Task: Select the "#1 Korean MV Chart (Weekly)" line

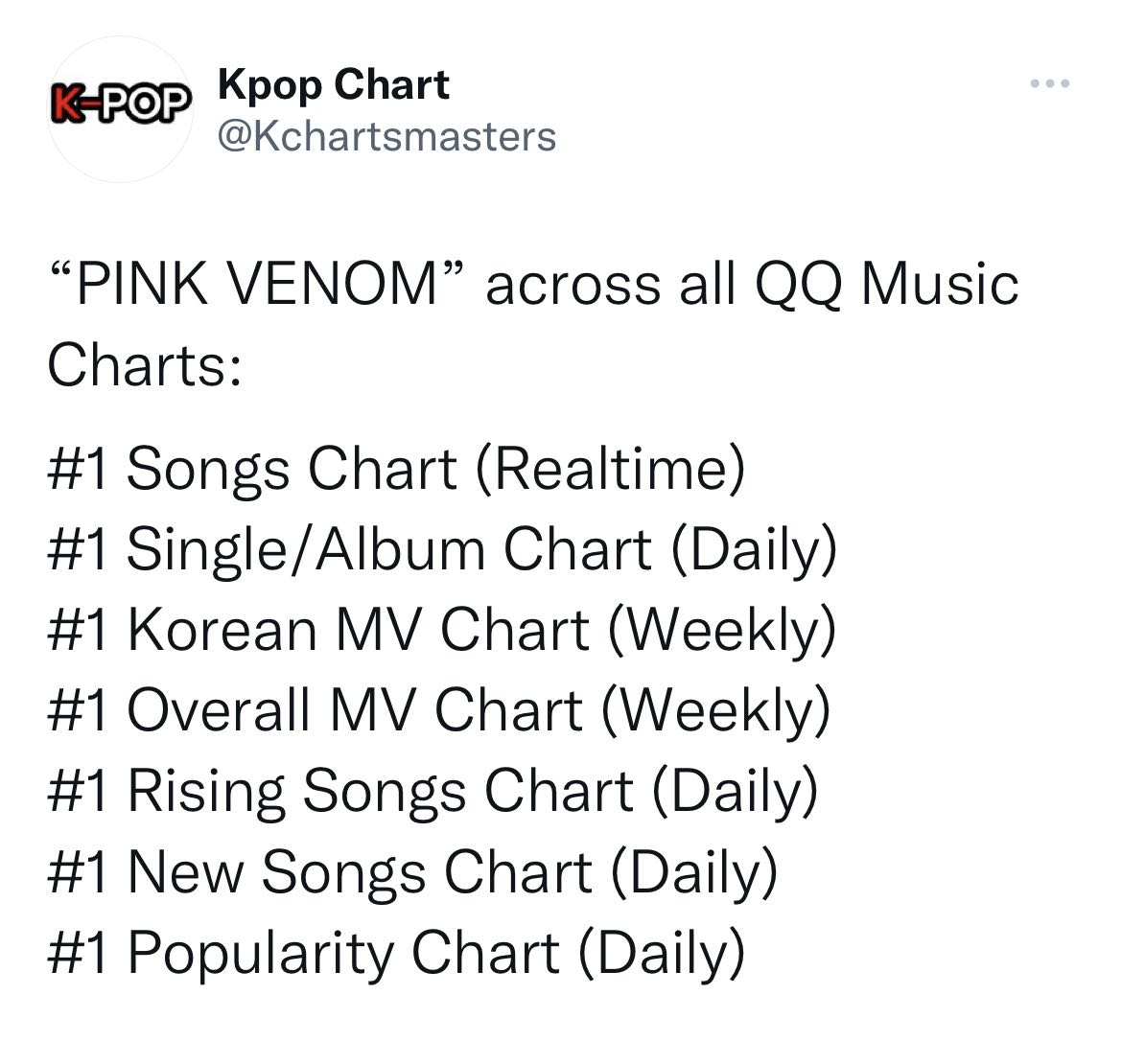Action: 442,631
